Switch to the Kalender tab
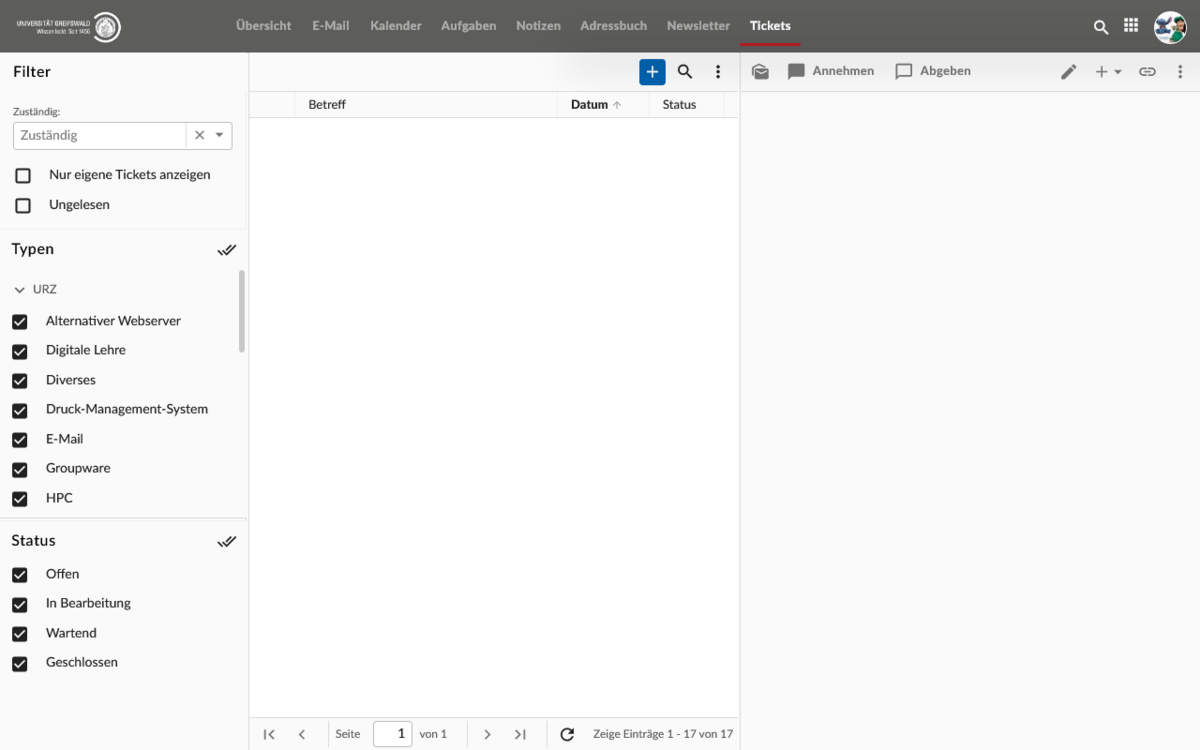 pyautogui.click(x=395, y=26)
